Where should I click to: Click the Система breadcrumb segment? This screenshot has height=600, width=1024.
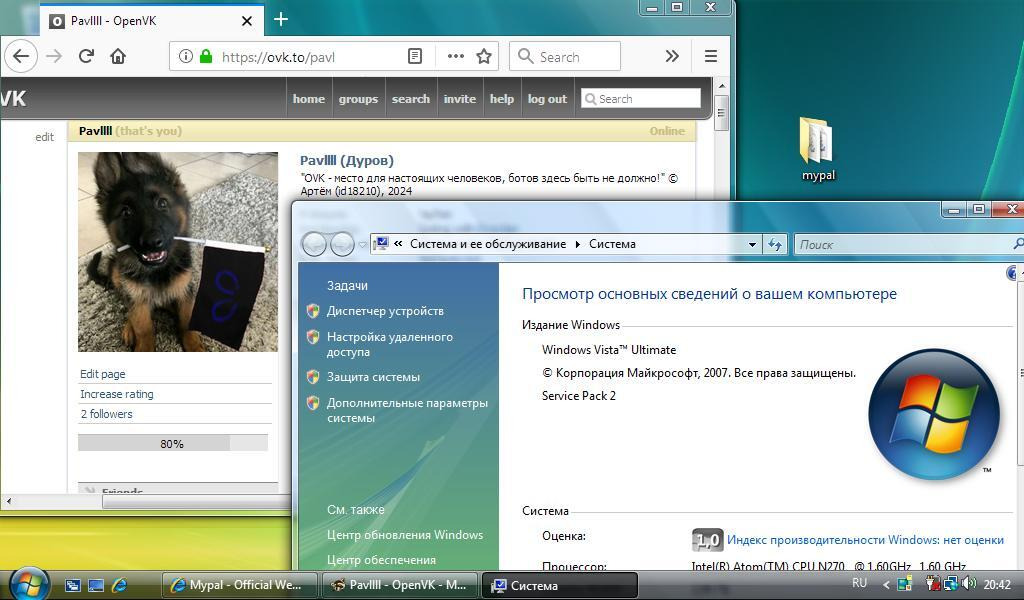pyautogui.click(x=612, y=244)
